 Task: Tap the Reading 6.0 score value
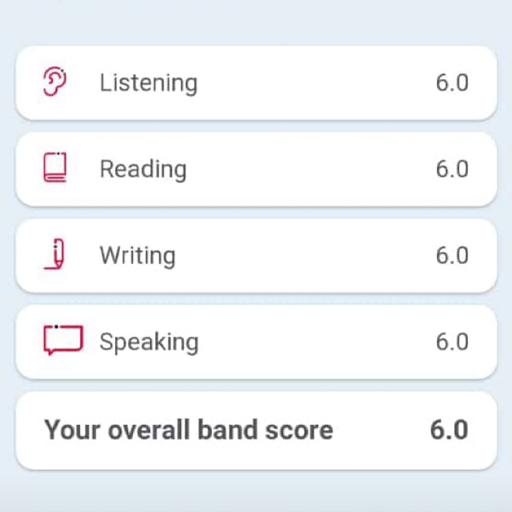[452, 169]
